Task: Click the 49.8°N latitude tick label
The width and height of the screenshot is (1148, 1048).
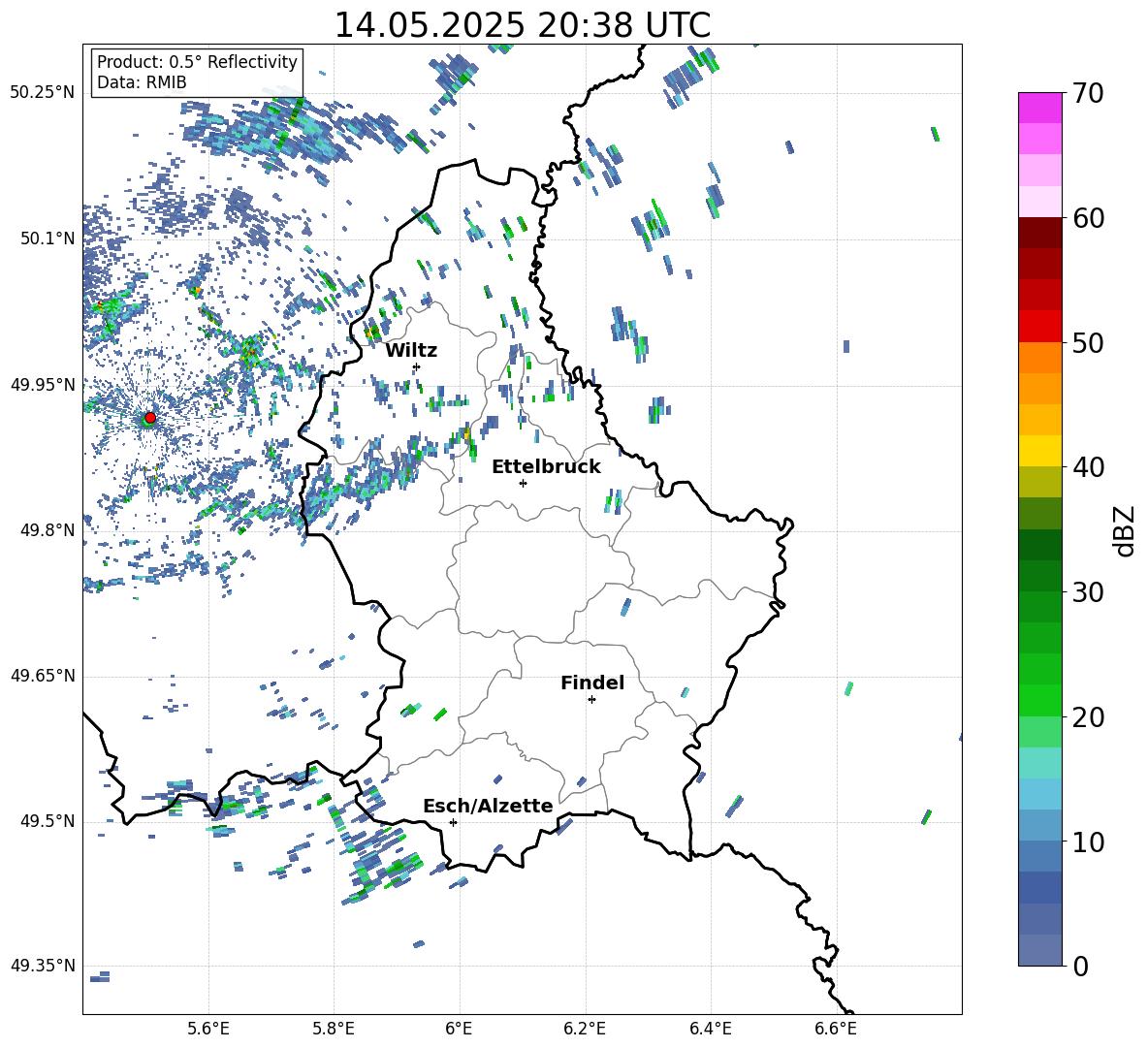Action: (47, 530)
